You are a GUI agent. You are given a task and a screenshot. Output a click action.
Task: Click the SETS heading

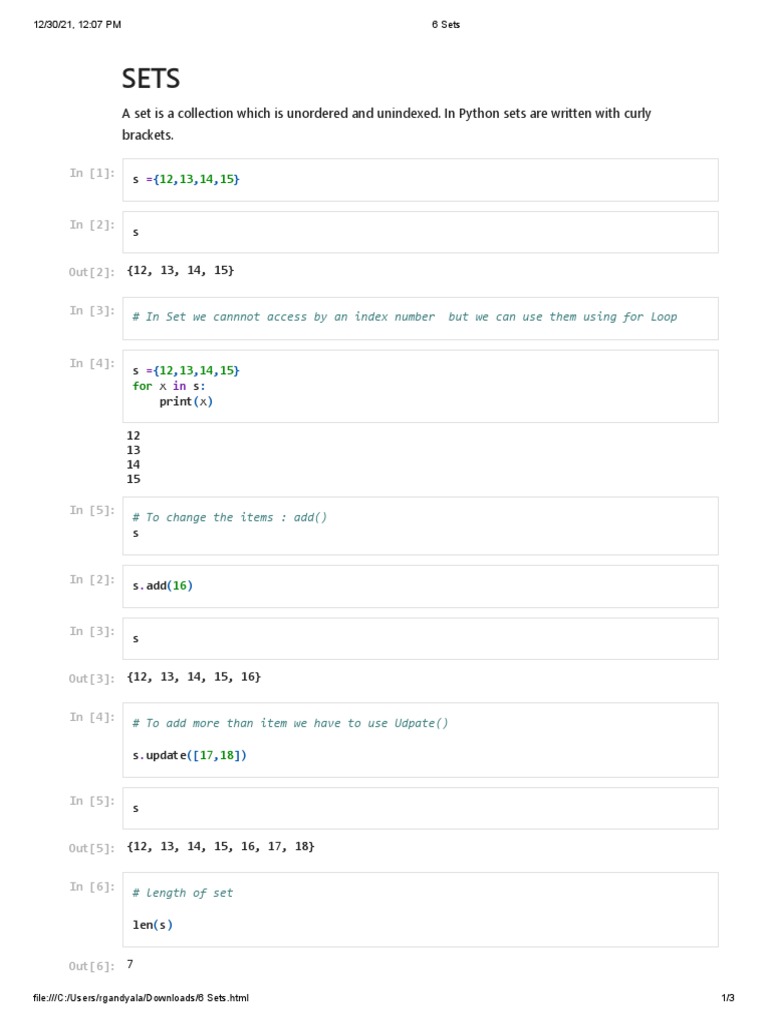tap(151, 79)
